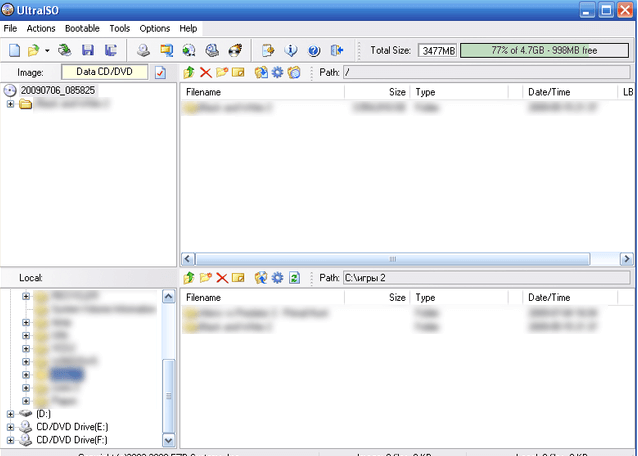Click the local tree scrollbar up arrow

coord(168,297)
